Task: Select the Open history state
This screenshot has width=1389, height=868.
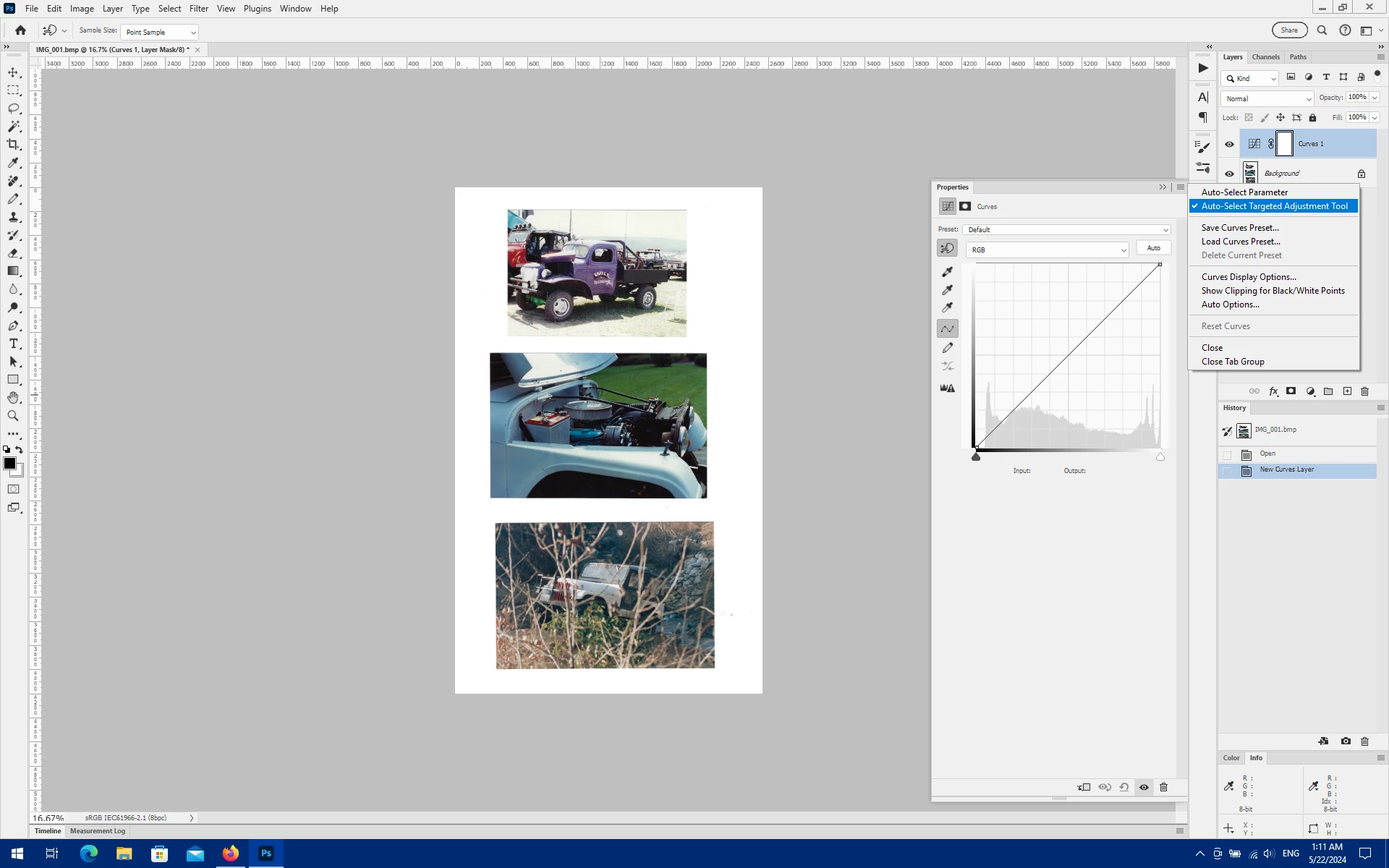Action: (1267, 454)
